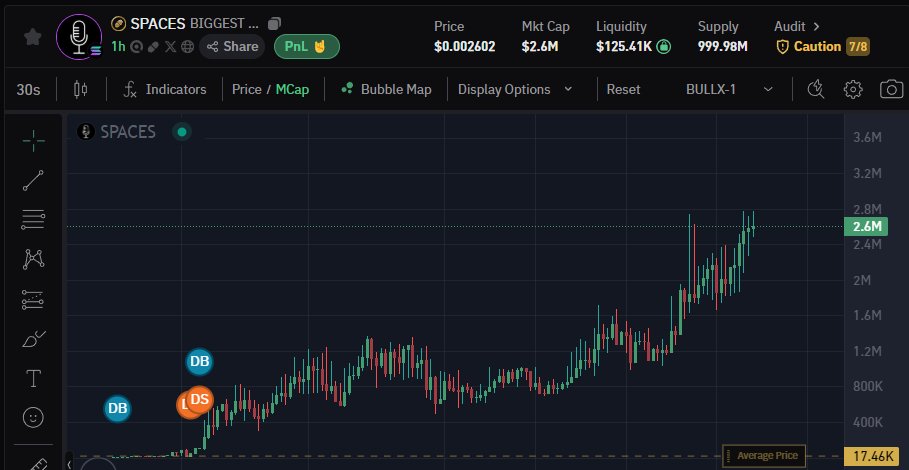Click the orange DS trade marker
Screen dimensions: 909x470
point(200,400)
